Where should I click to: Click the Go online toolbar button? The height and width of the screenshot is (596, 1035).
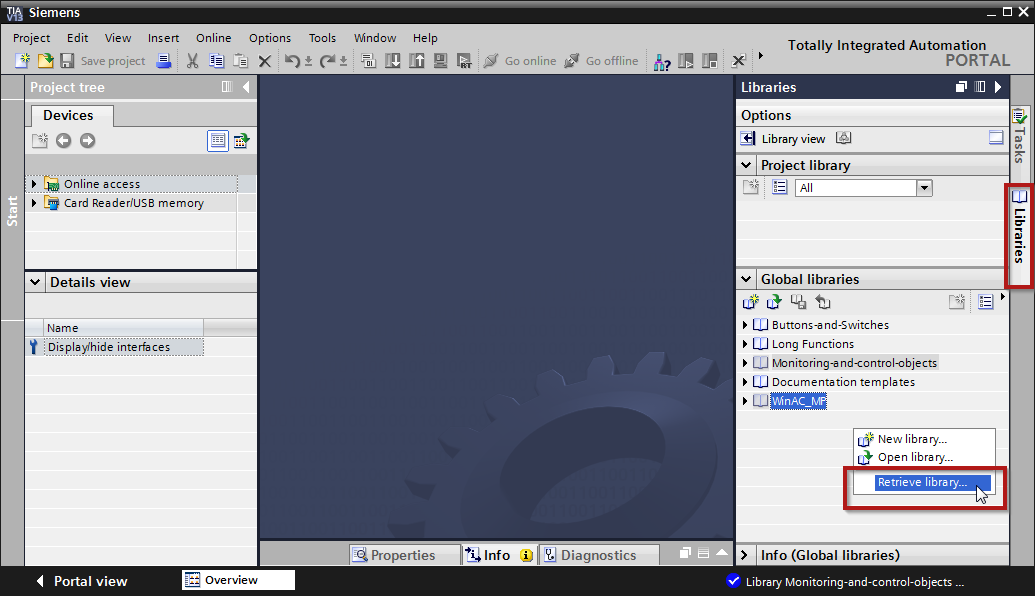(x=520, y=61)
